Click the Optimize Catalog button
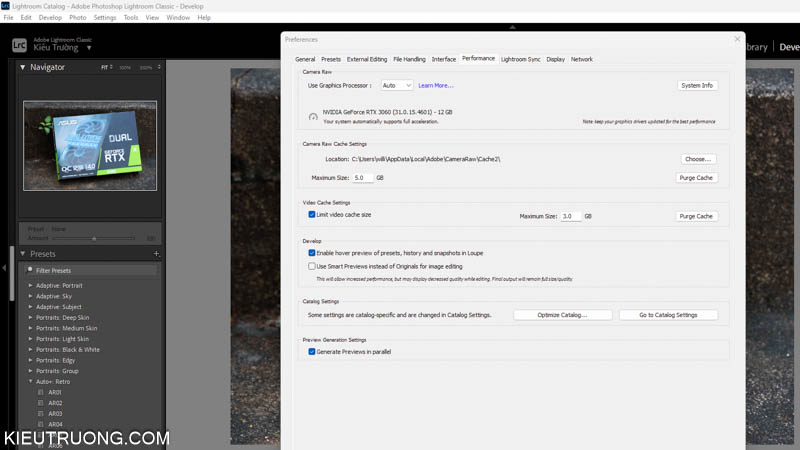 click(x=562, y=315)
